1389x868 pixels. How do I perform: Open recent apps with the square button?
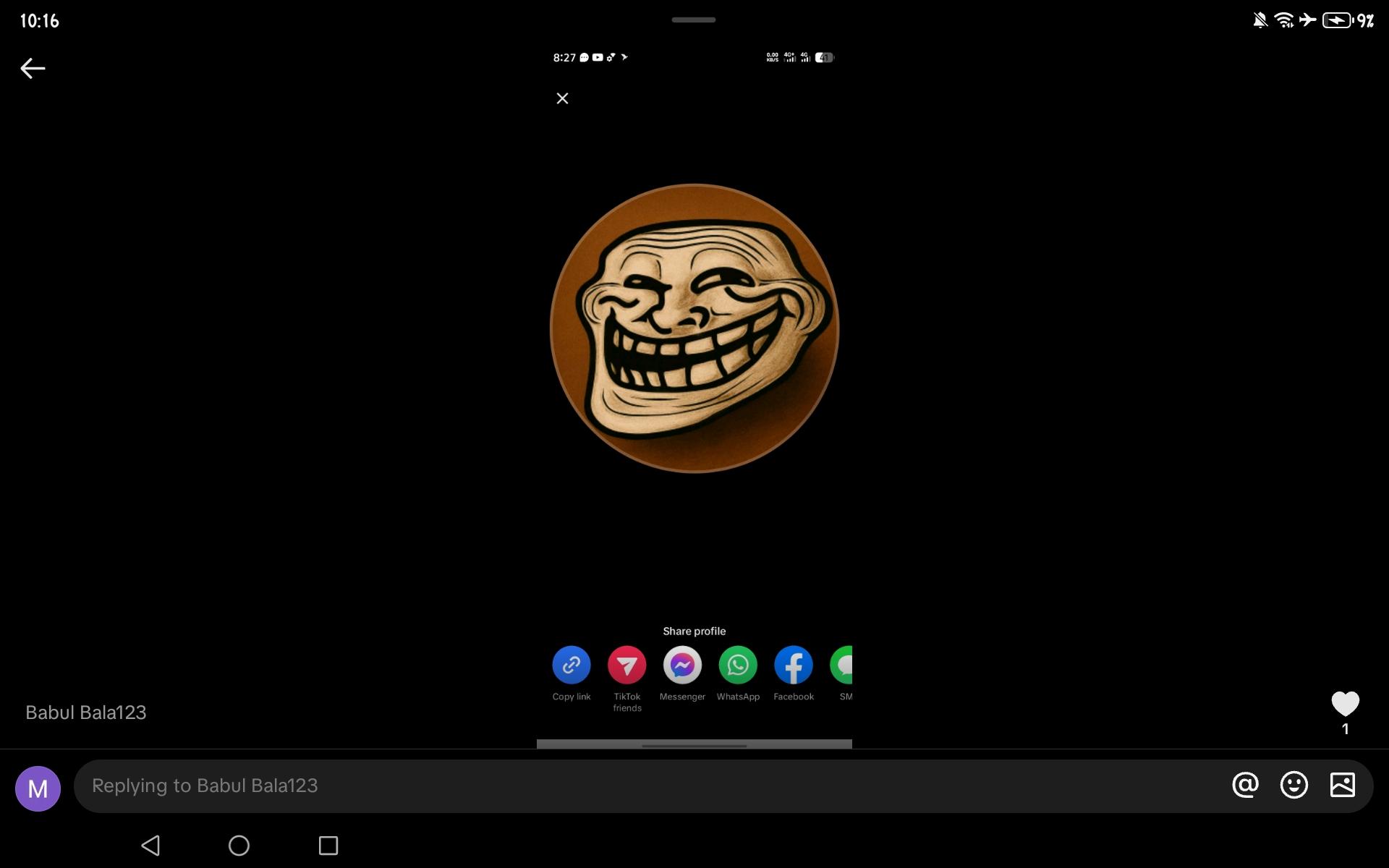tap(328, 845)
